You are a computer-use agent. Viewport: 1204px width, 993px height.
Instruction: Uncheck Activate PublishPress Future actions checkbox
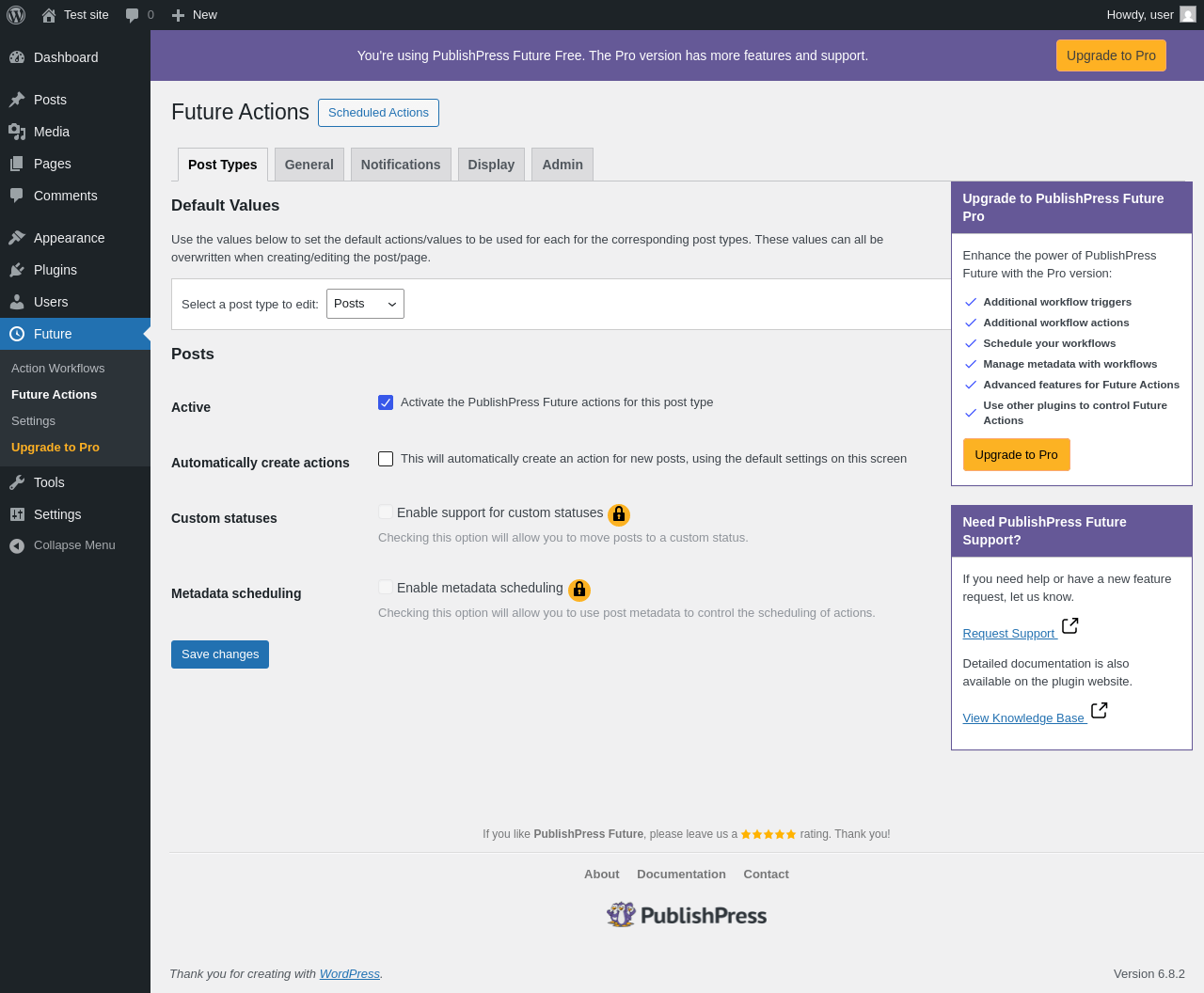coord(386,402)
